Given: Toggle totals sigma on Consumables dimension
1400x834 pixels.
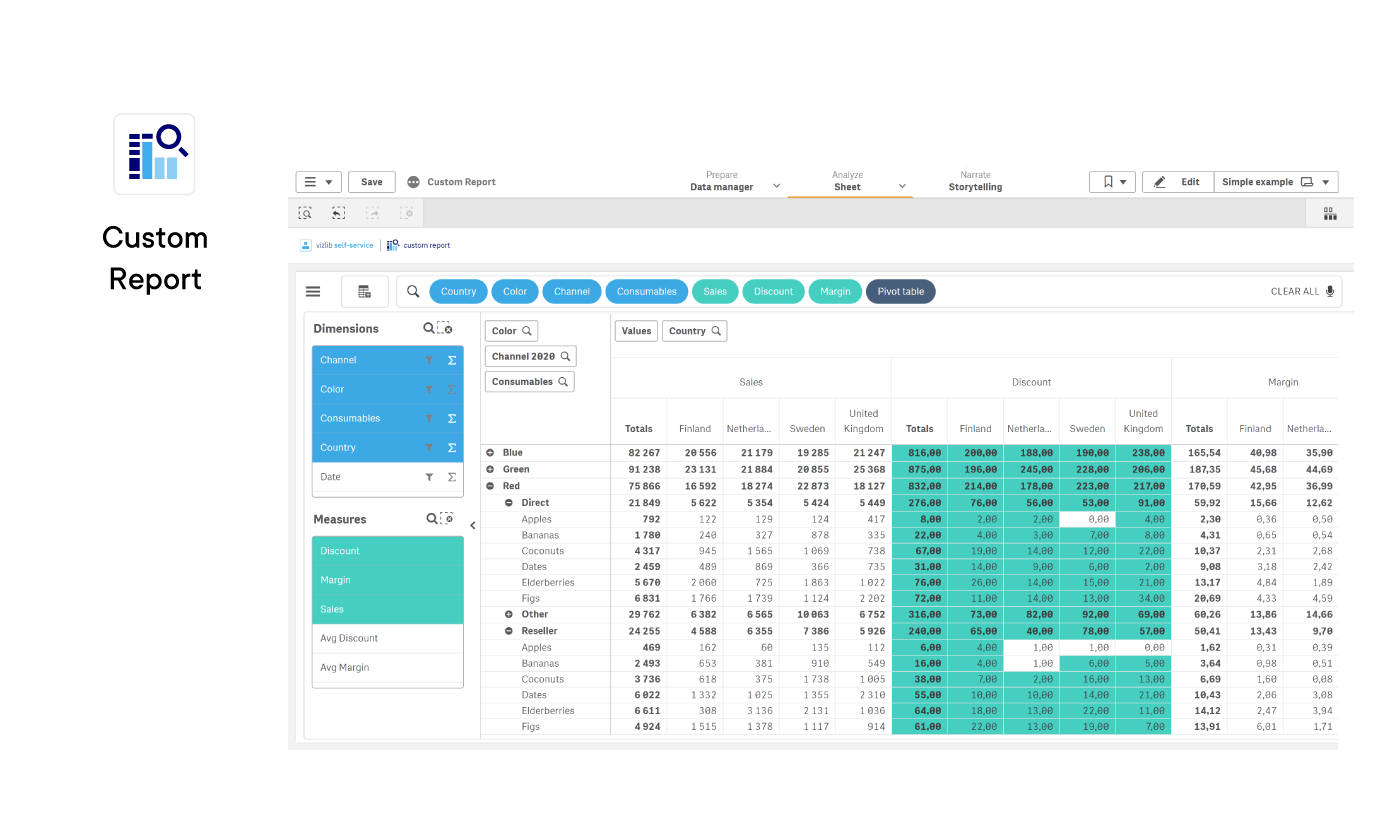Looking at the screenshot, I should point(452,418).
